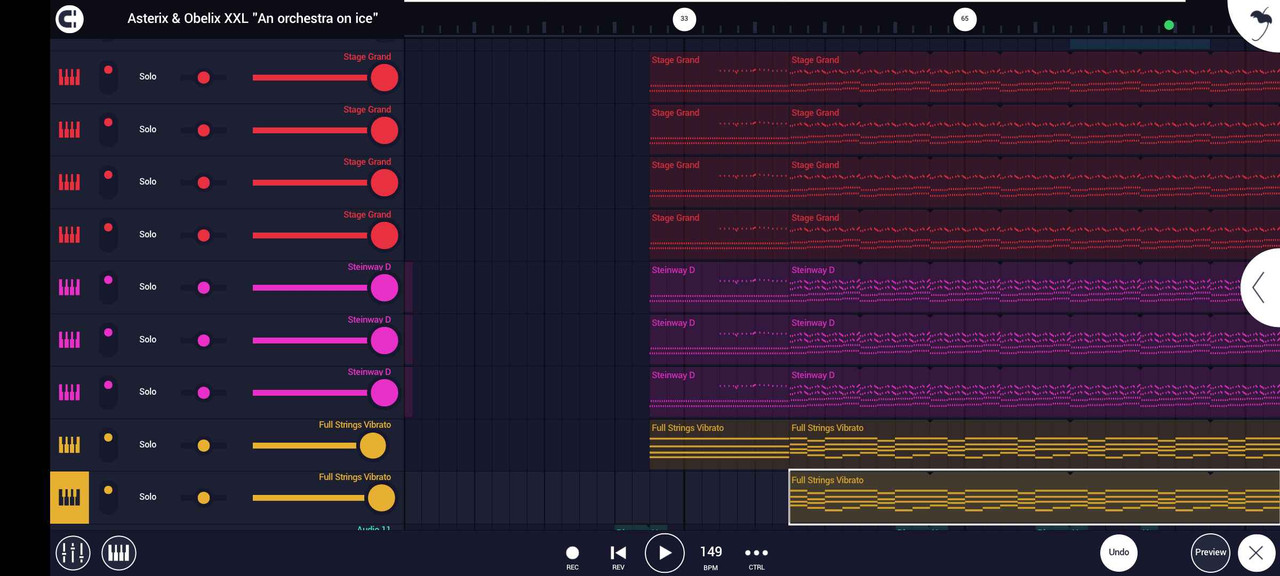1280x576 pixels.
Task: Solo the selected Full Strings Vibrato track
Action: click(x=148, y=497)
